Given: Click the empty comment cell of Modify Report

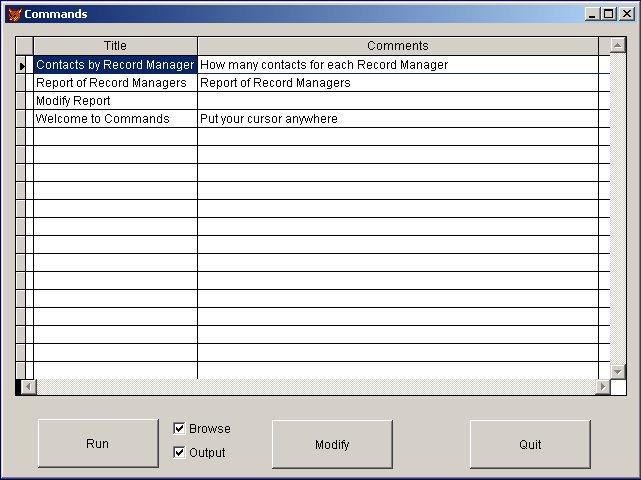Looking at the screenshot, I should coord(398,101).
